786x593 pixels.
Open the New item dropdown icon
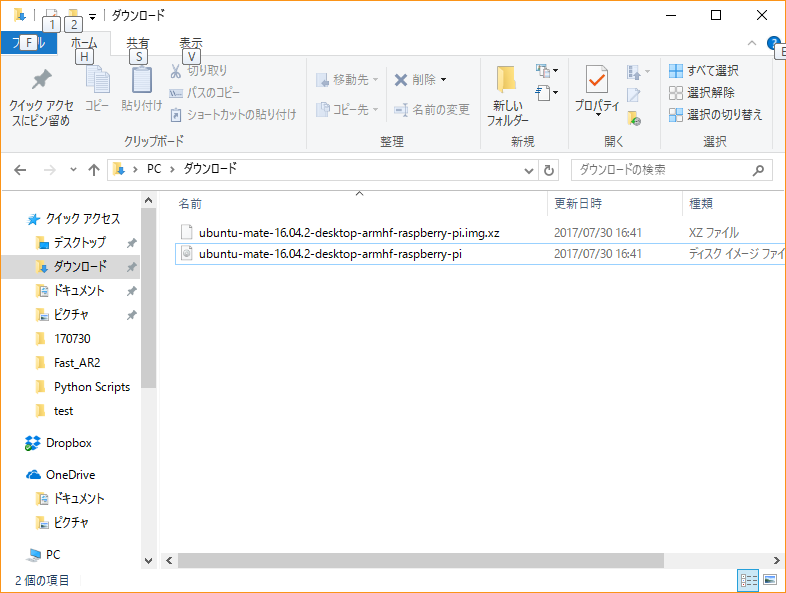(x=546, y=71)
